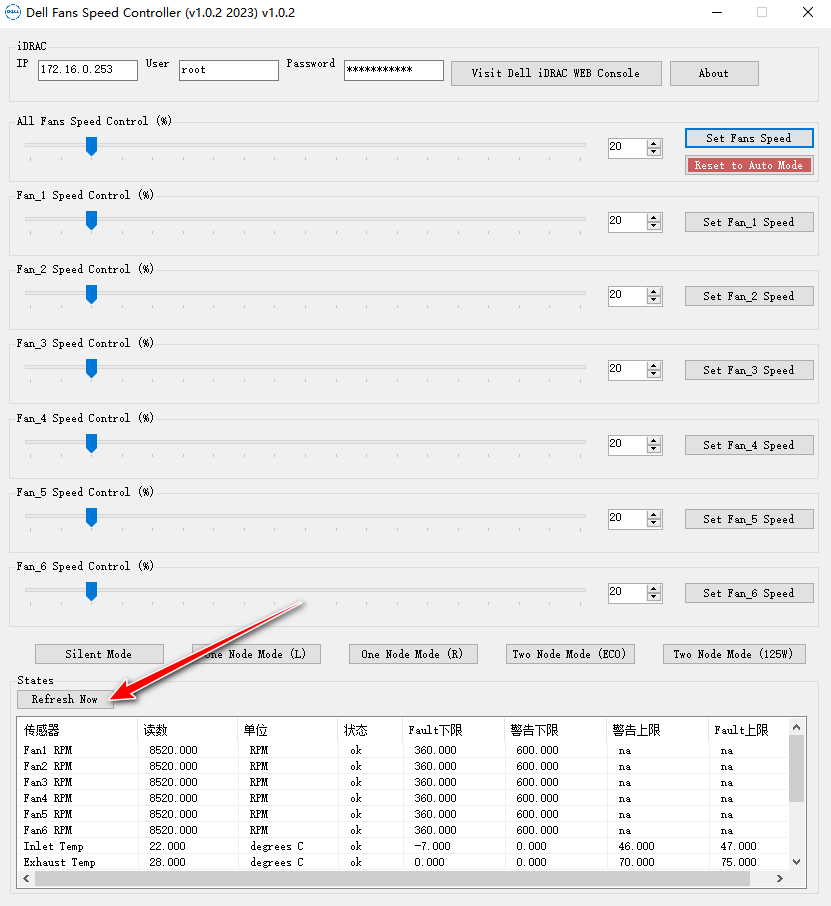Select the Inlet Temp sensor row
The height and width of the screenshot is (906, 831).
click(x=403, y=846)
